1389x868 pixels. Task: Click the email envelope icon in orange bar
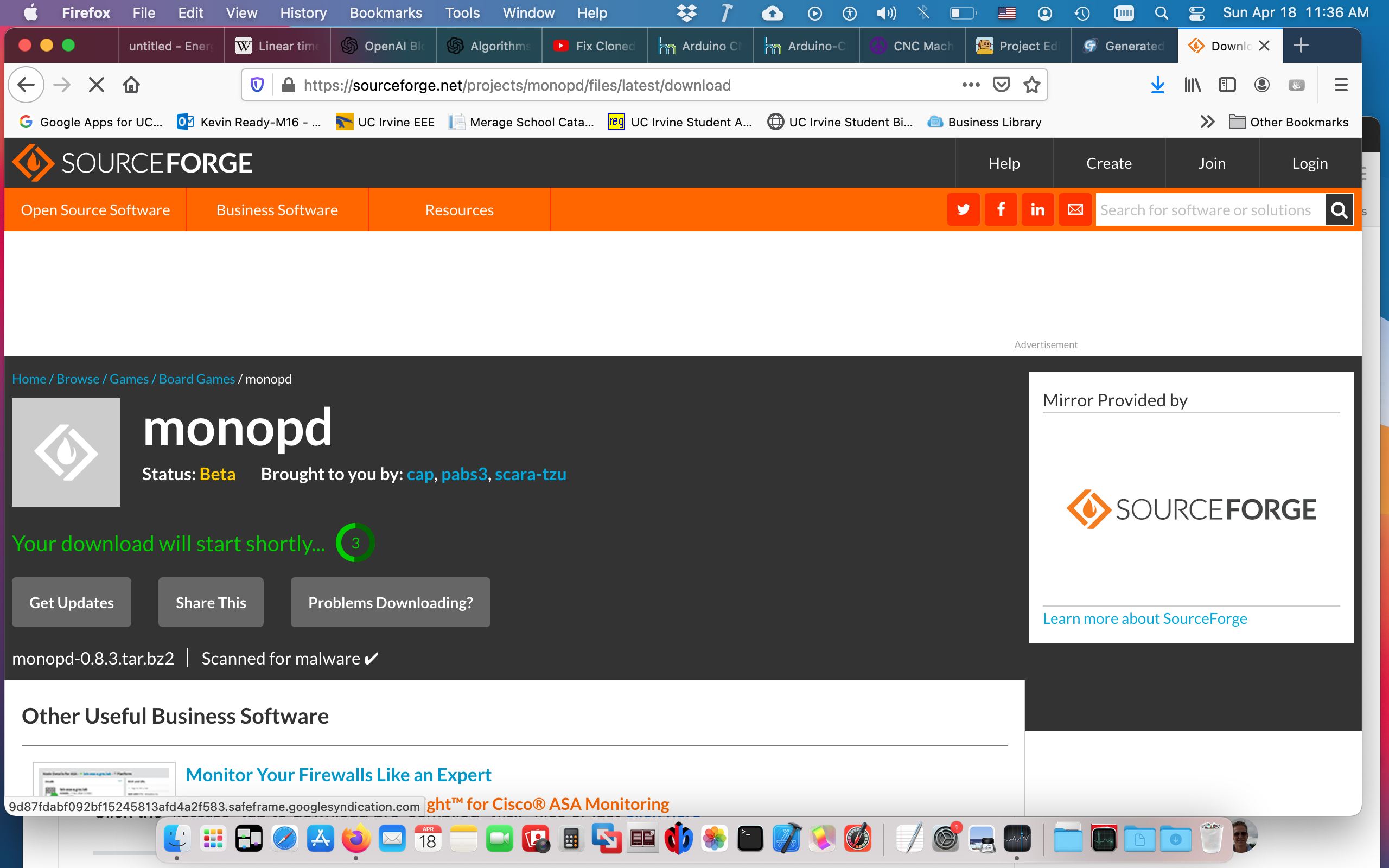[1075, 209]
